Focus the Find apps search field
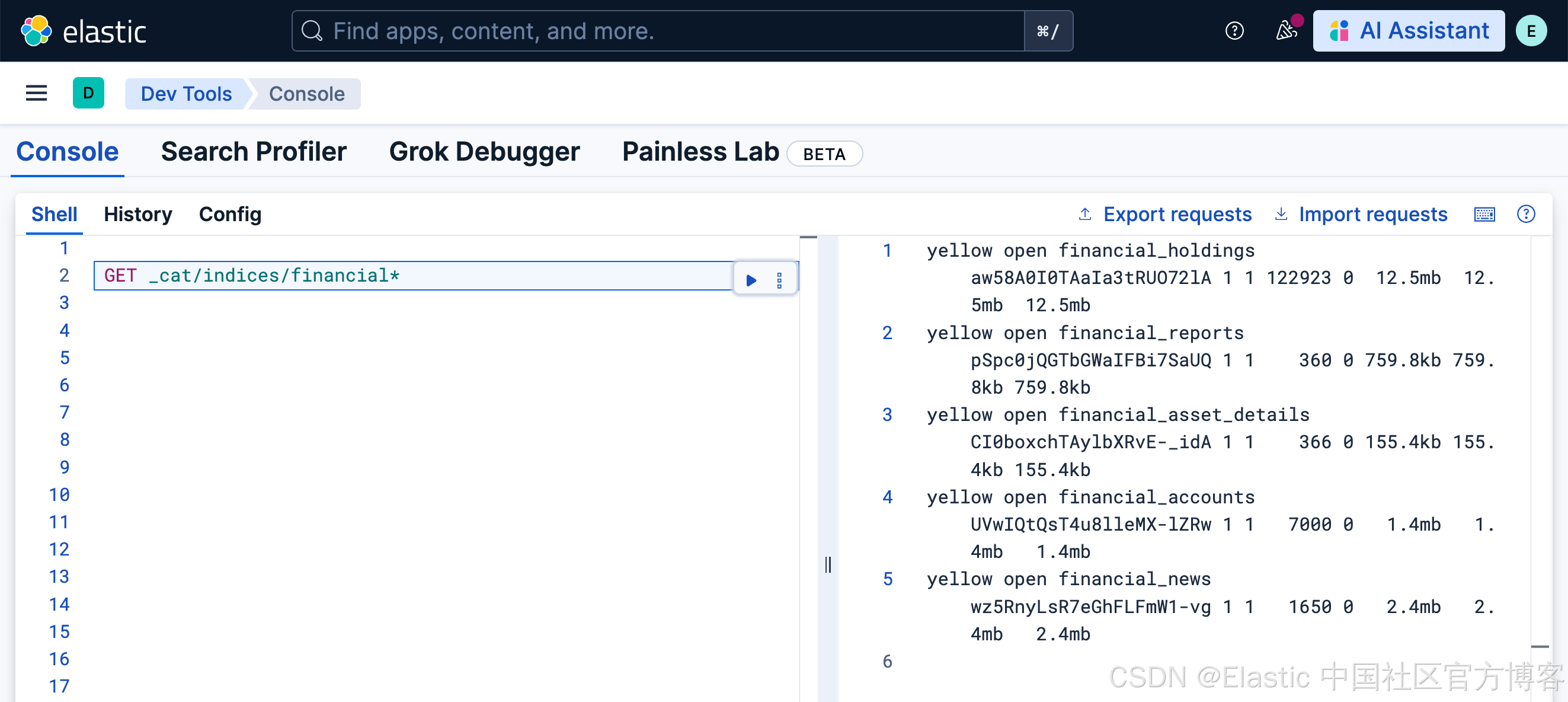This screenshot has height=702, width=1568. click(x=657, y=31)
